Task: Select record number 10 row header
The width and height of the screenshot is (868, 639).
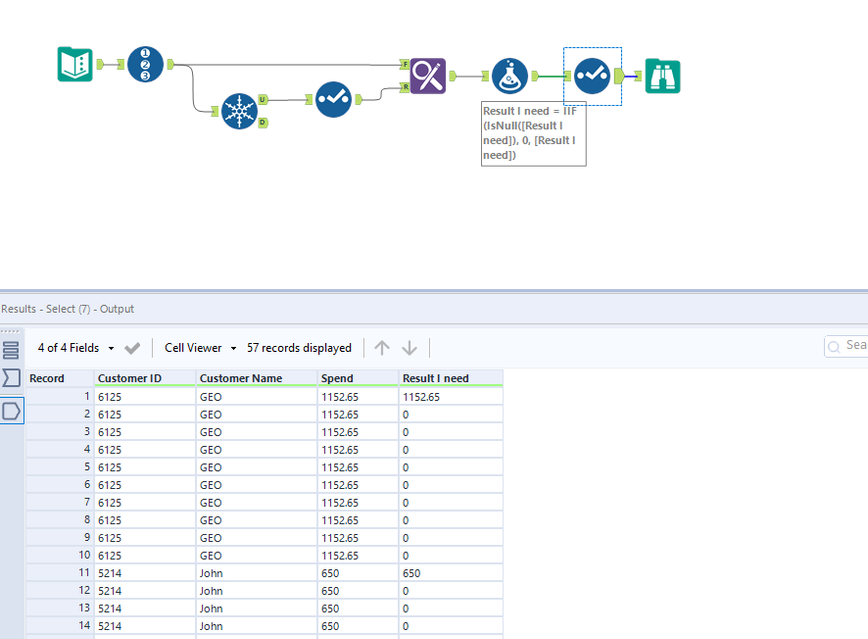Action: [x=60, y=555]
